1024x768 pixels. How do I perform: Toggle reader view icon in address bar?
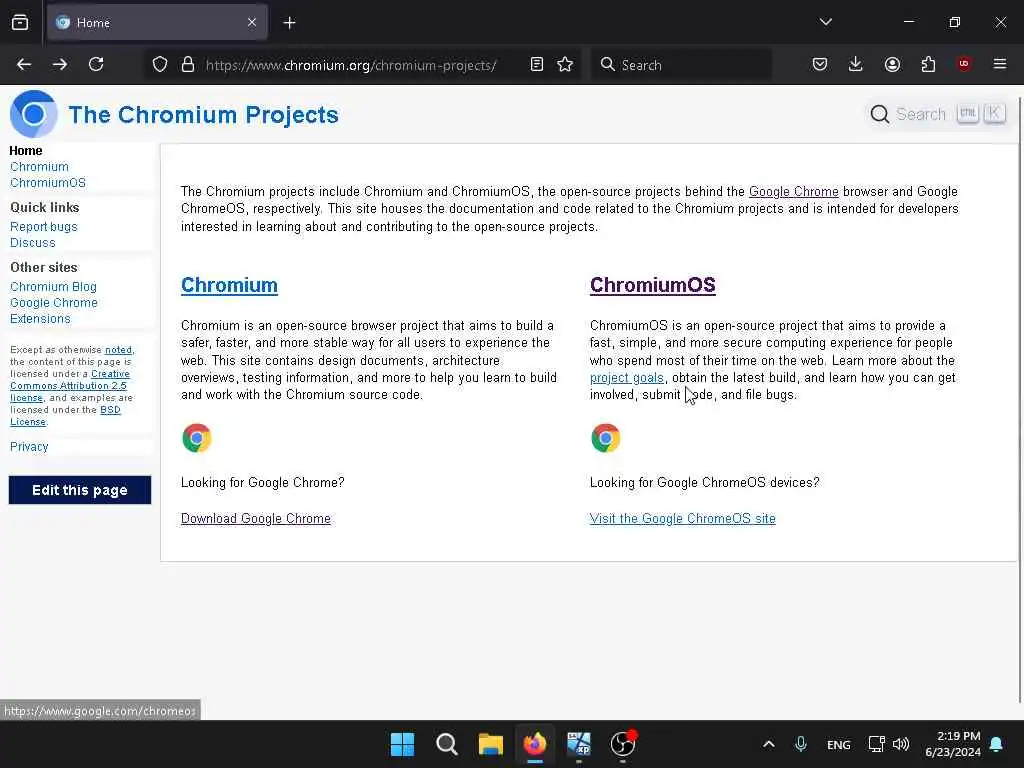click(x=537, y=64)
